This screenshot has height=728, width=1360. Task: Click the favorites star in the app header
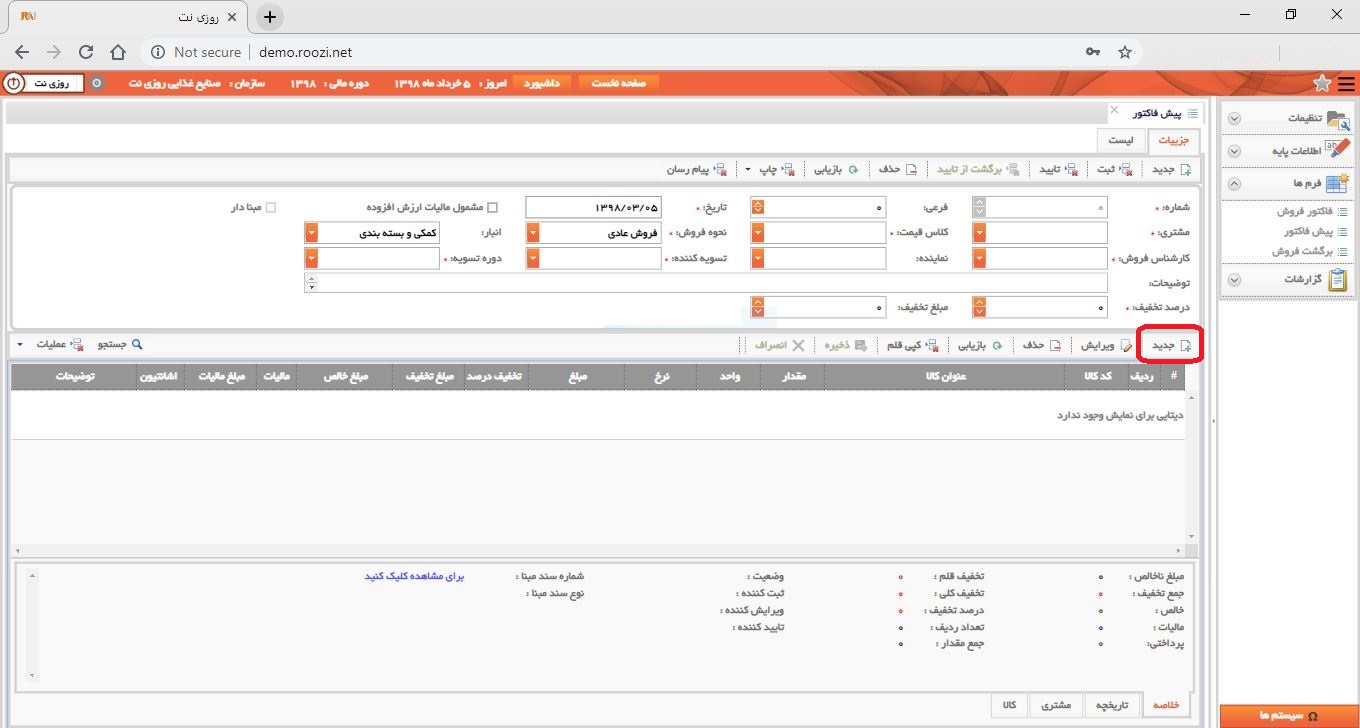click(x=1322, y=83)
